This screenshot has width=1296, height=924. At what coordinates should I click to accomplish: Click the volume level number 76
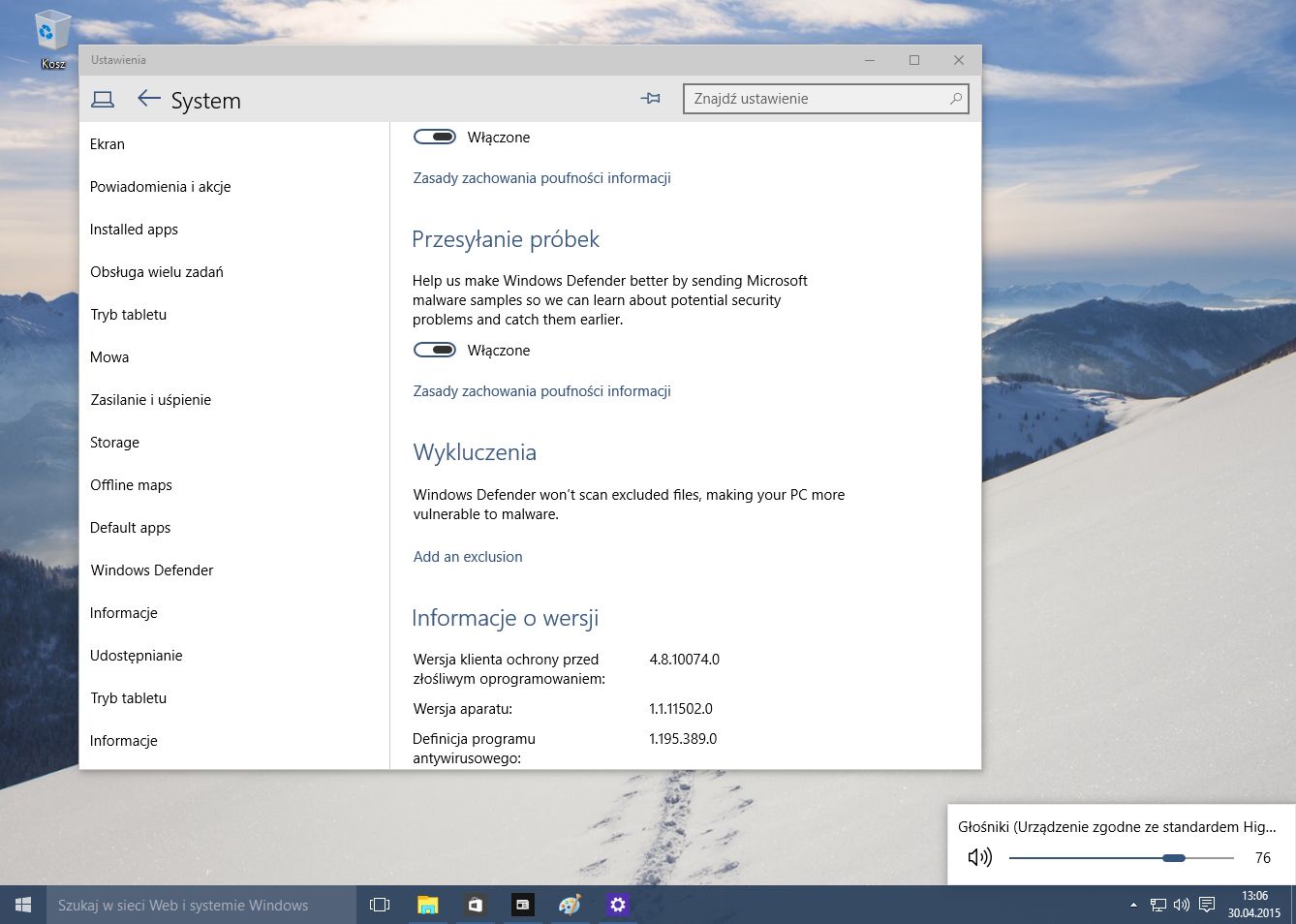pyautogui.click(x=1263, y=857)
